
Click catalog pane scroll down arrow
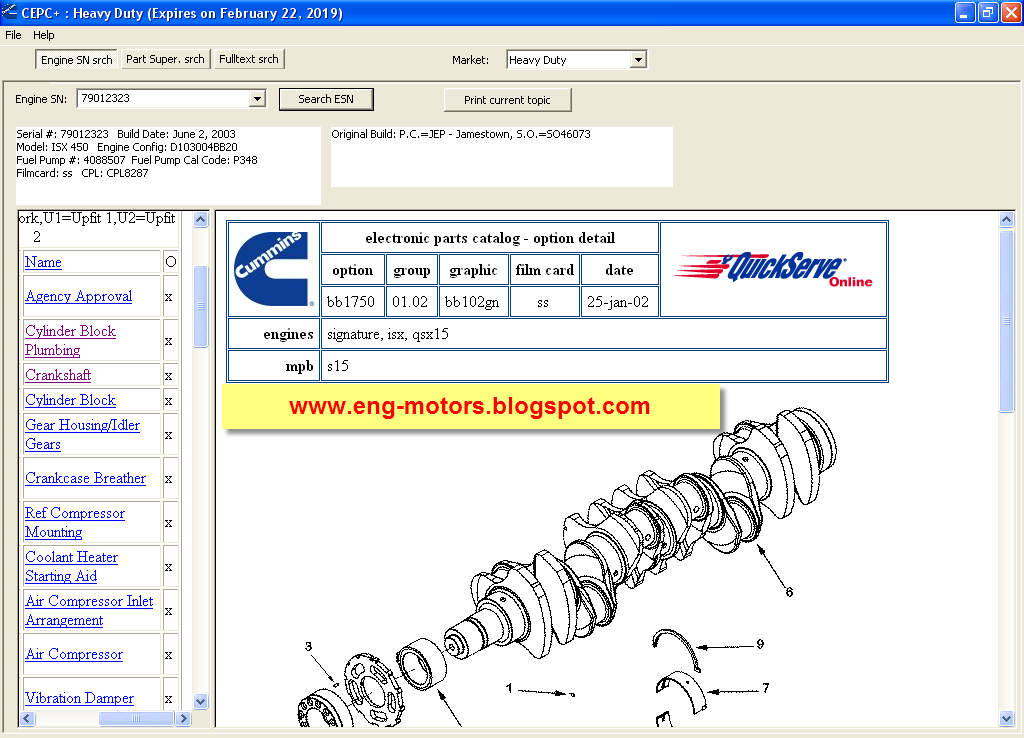click(x=1006, y=718)
